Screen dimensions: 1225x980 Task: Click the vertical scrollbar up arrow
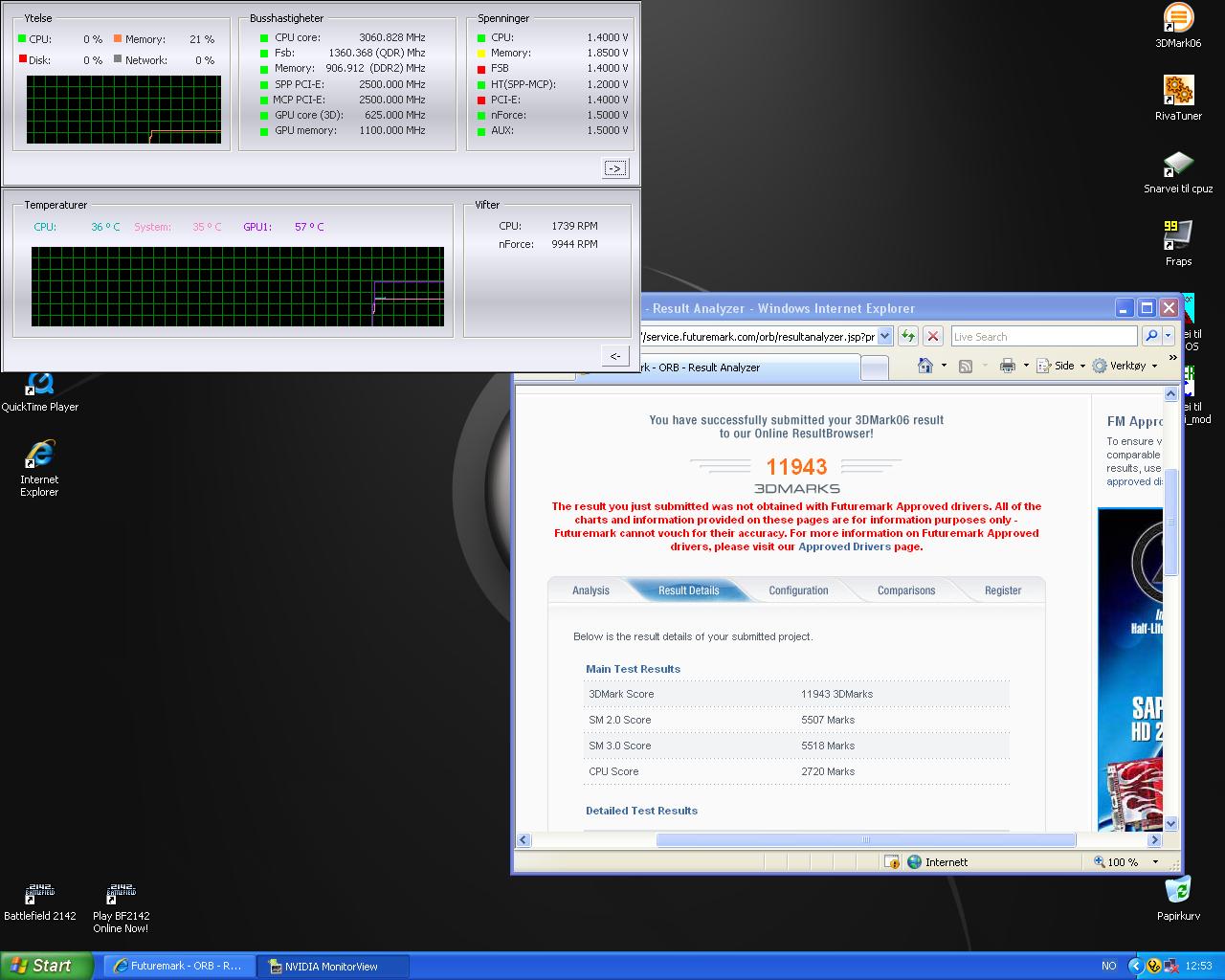pyautogui.click(x=1170, y=393)
